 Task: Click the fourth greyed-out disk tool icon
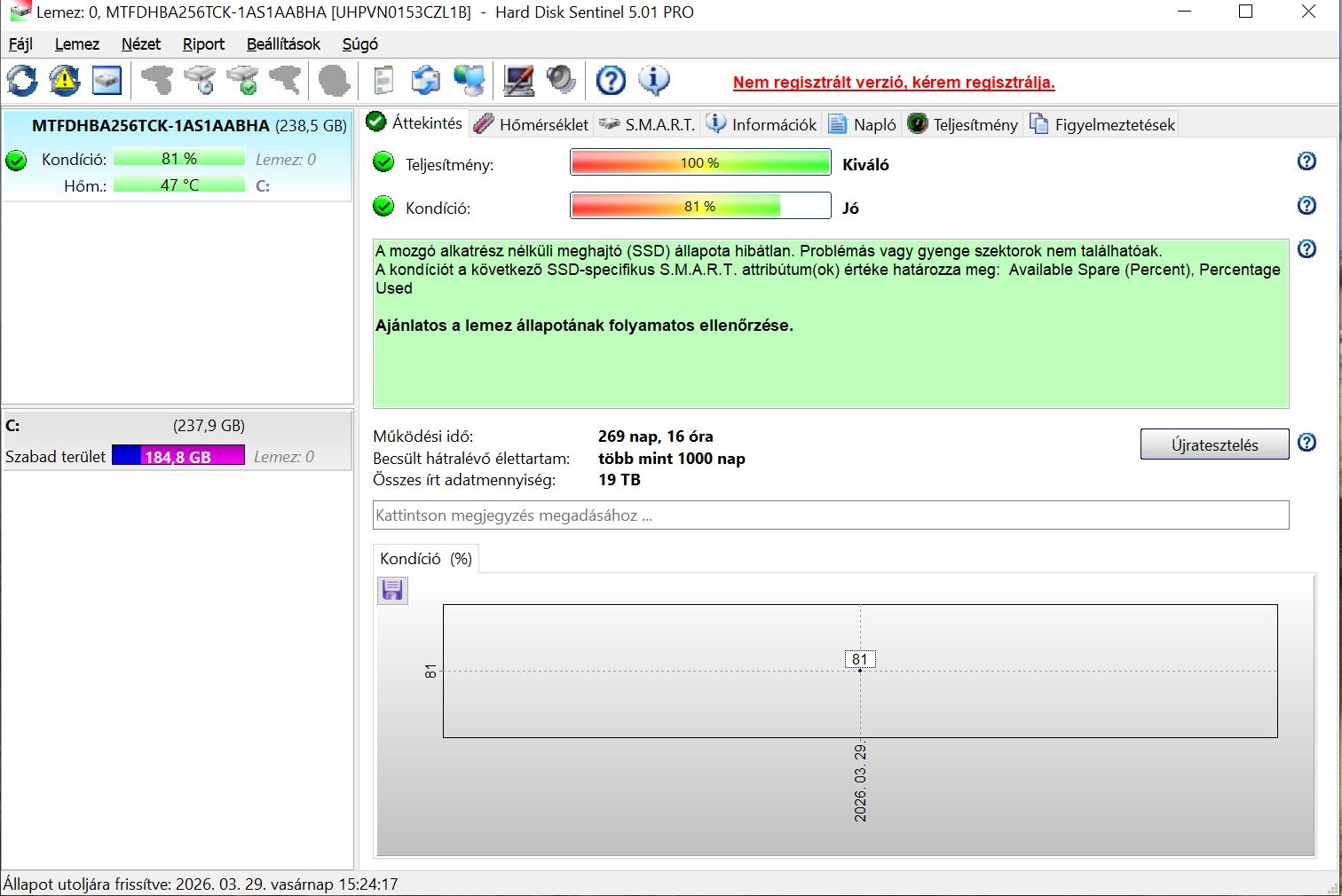click(285, 81)
